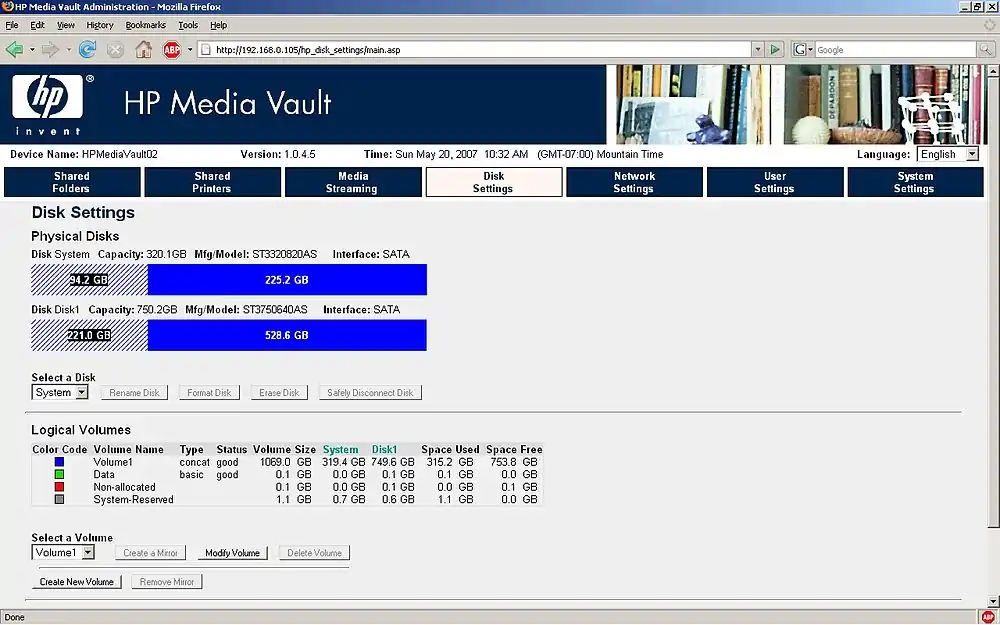Screen dimensions: 1000x625
Task: Go to the browser Home page icon
Action: click(144, 49)
